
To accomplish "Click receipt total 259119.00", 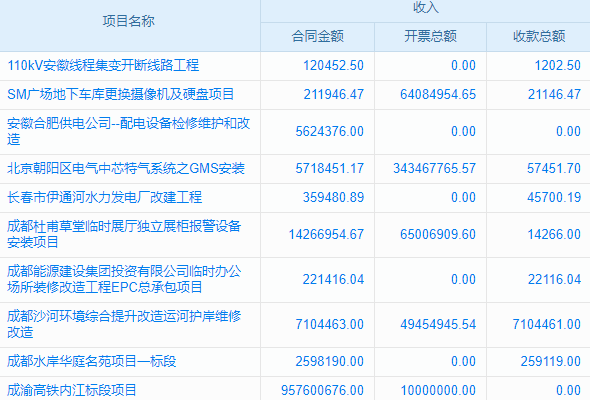I will click(550, 361).
